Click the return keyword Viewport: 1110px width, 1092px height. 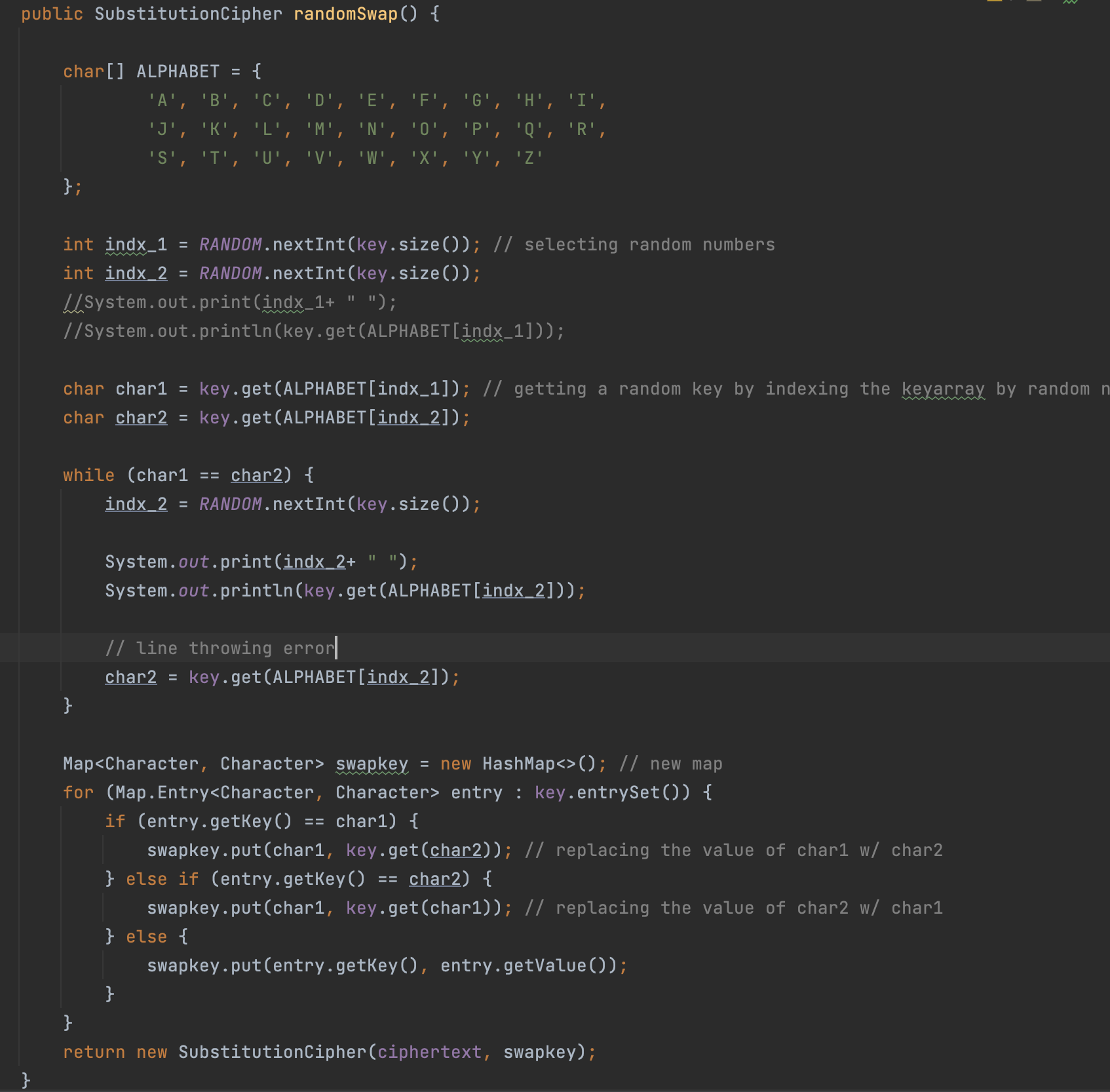[x=94, y=1052]
